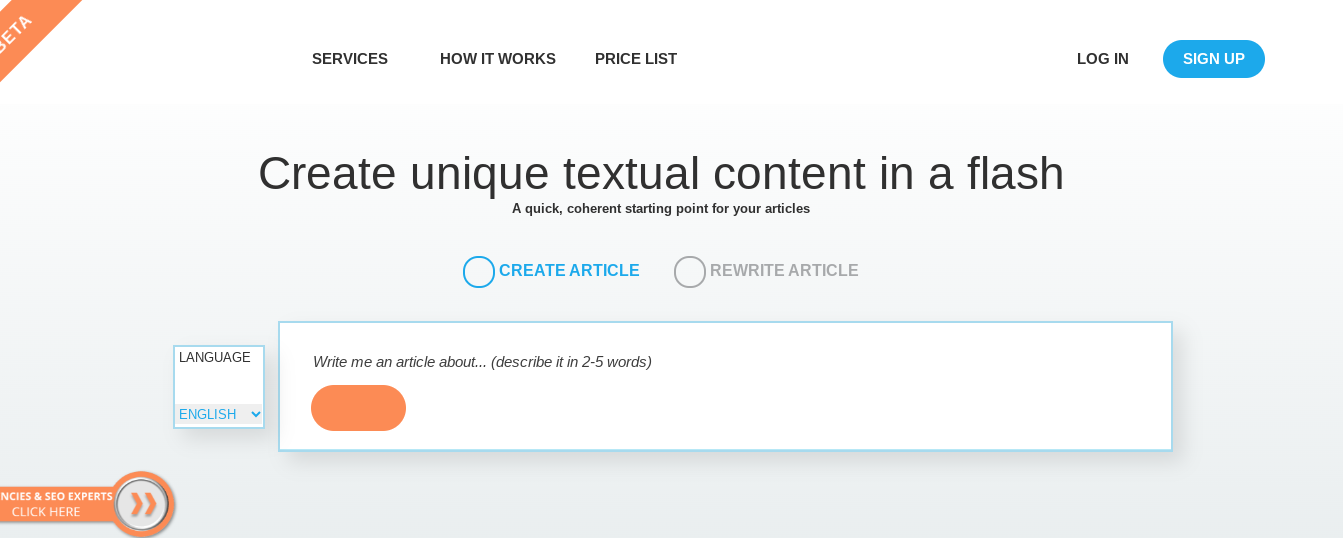The height and width of the screenshot is (538, 1343).
Task: Click the CREATE ARTICLE label text
Action: (x=569, y=271)
